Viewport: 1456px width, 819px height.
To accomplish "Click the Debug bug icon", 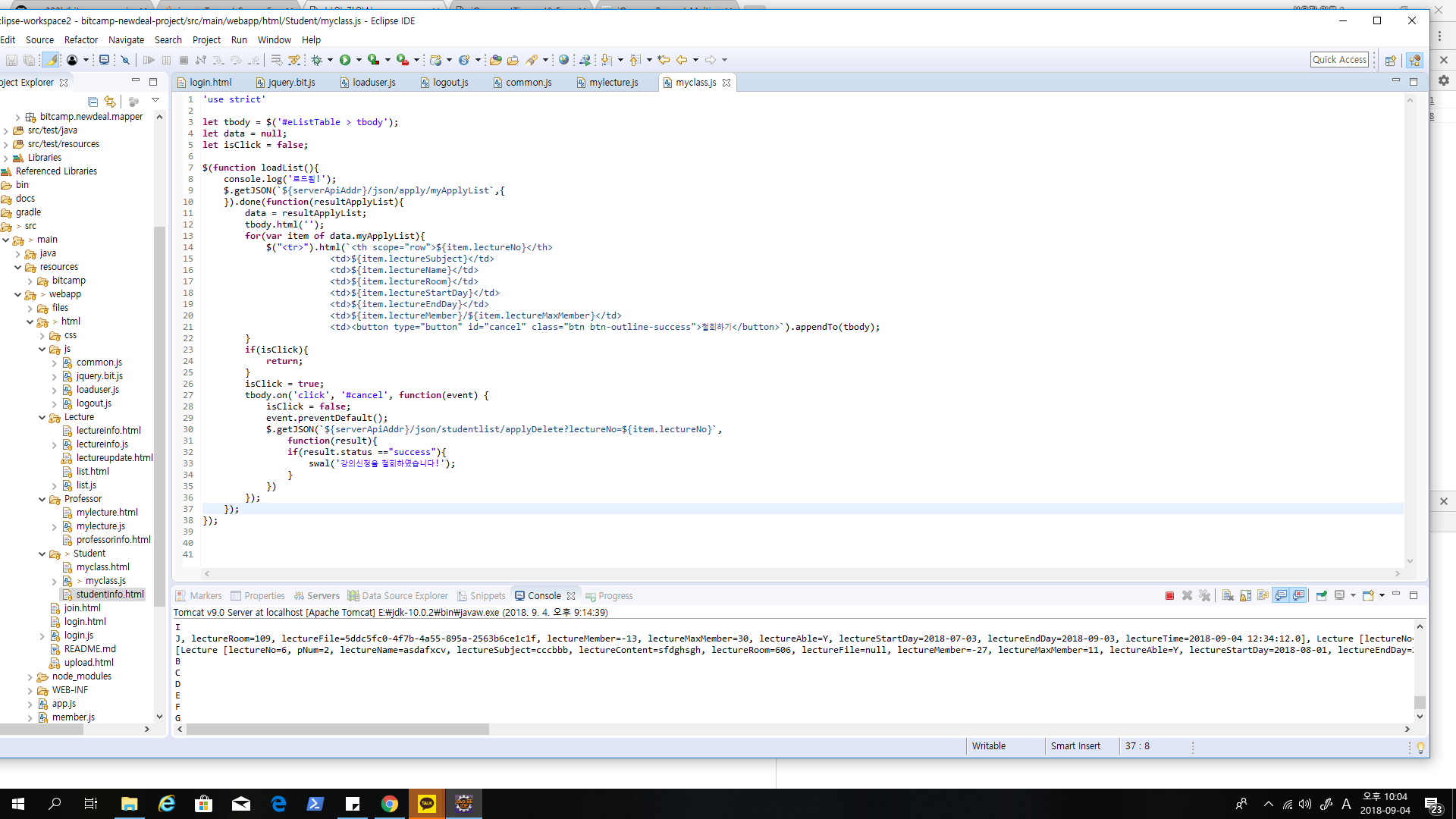I will click(x=317, y=60).
